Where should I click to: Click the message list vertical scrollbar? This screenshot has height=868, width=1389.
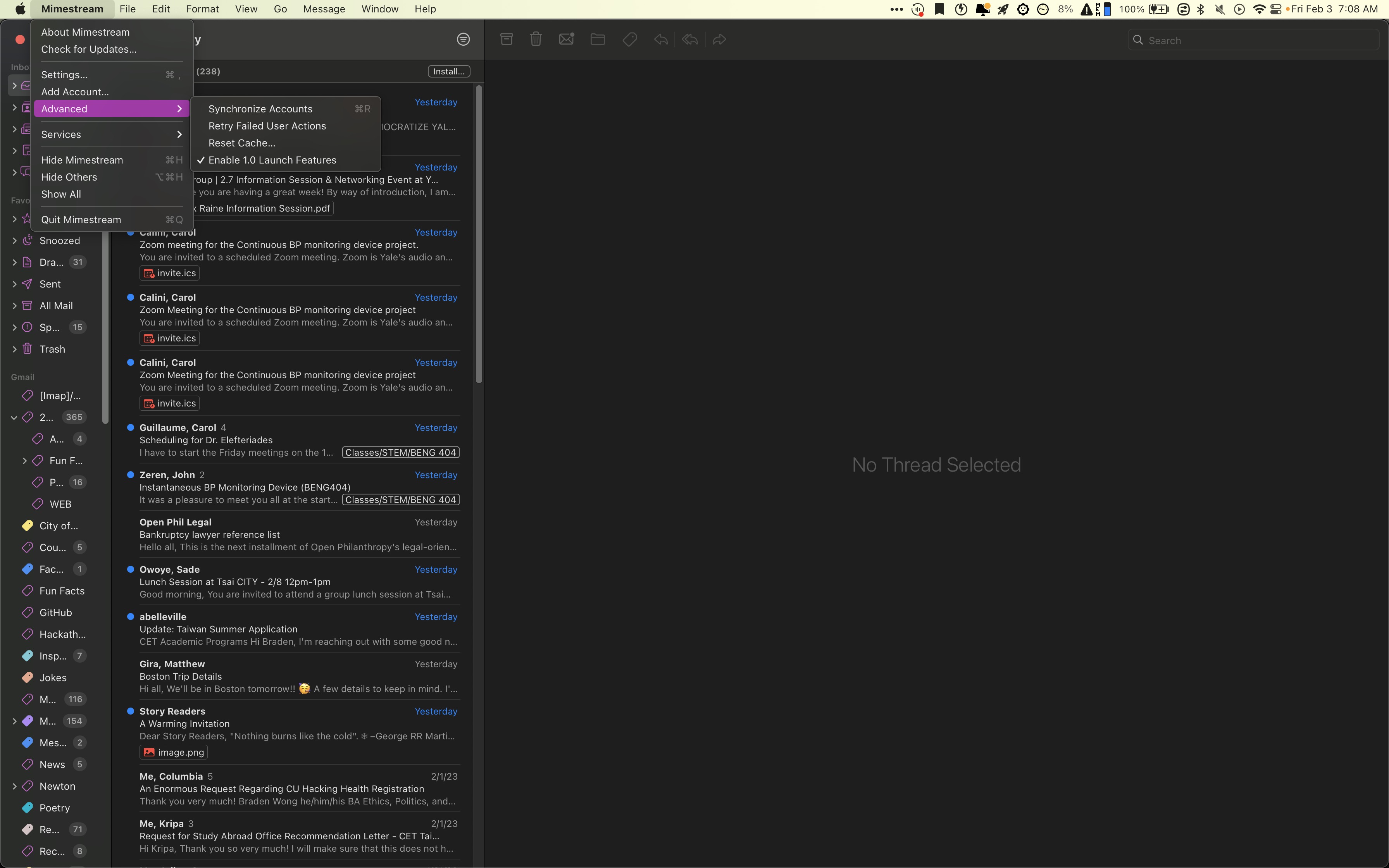point(479,234)
